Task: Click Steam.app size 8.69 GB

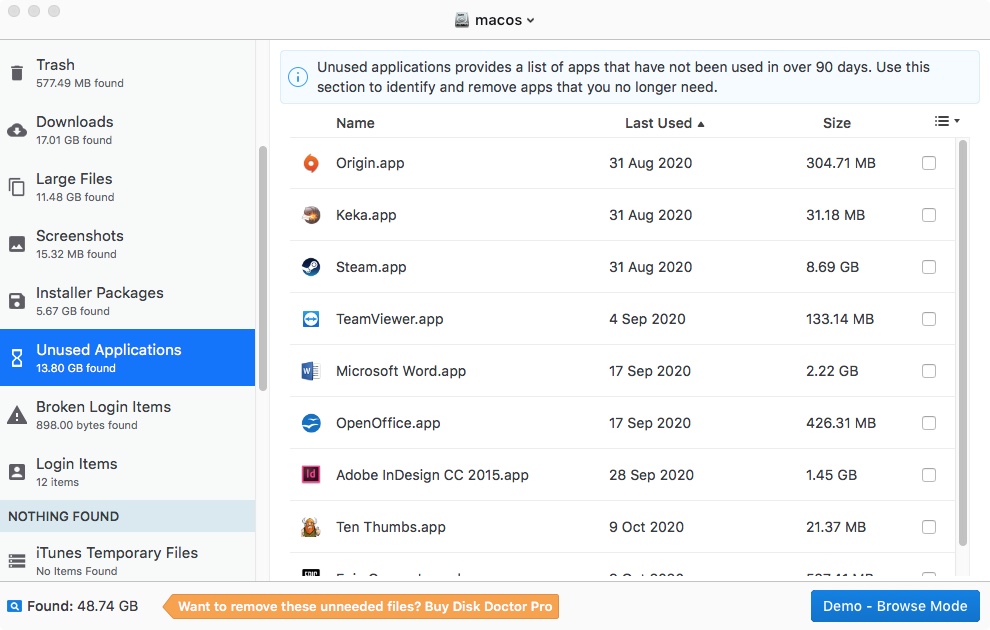Action: point(832,267)
